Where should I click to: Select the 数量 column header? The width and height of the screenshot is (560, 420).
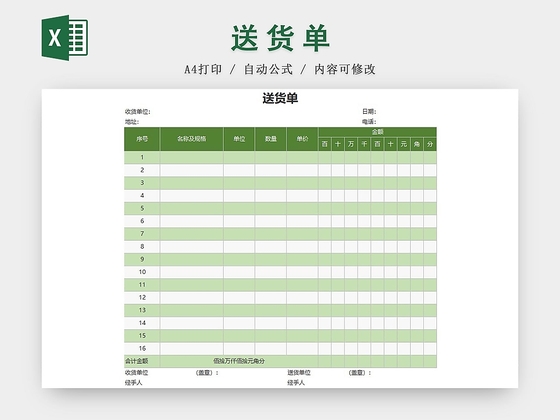click(x=271, y=139)
